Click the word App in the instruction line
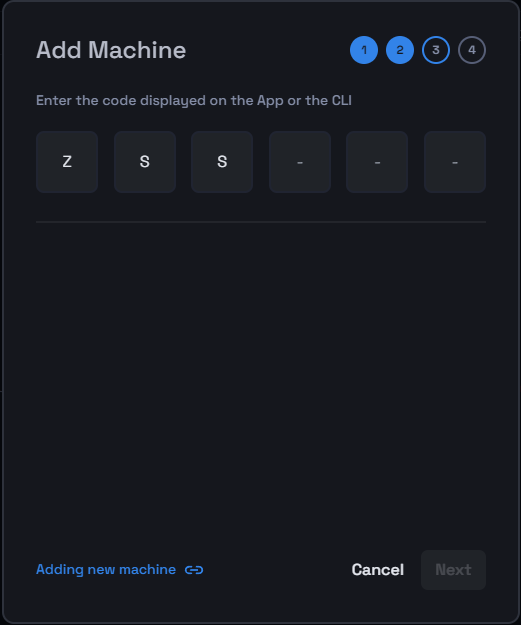The height and width of the screenshot is (625, 521). pyautogui.click(x=270, y=101)
